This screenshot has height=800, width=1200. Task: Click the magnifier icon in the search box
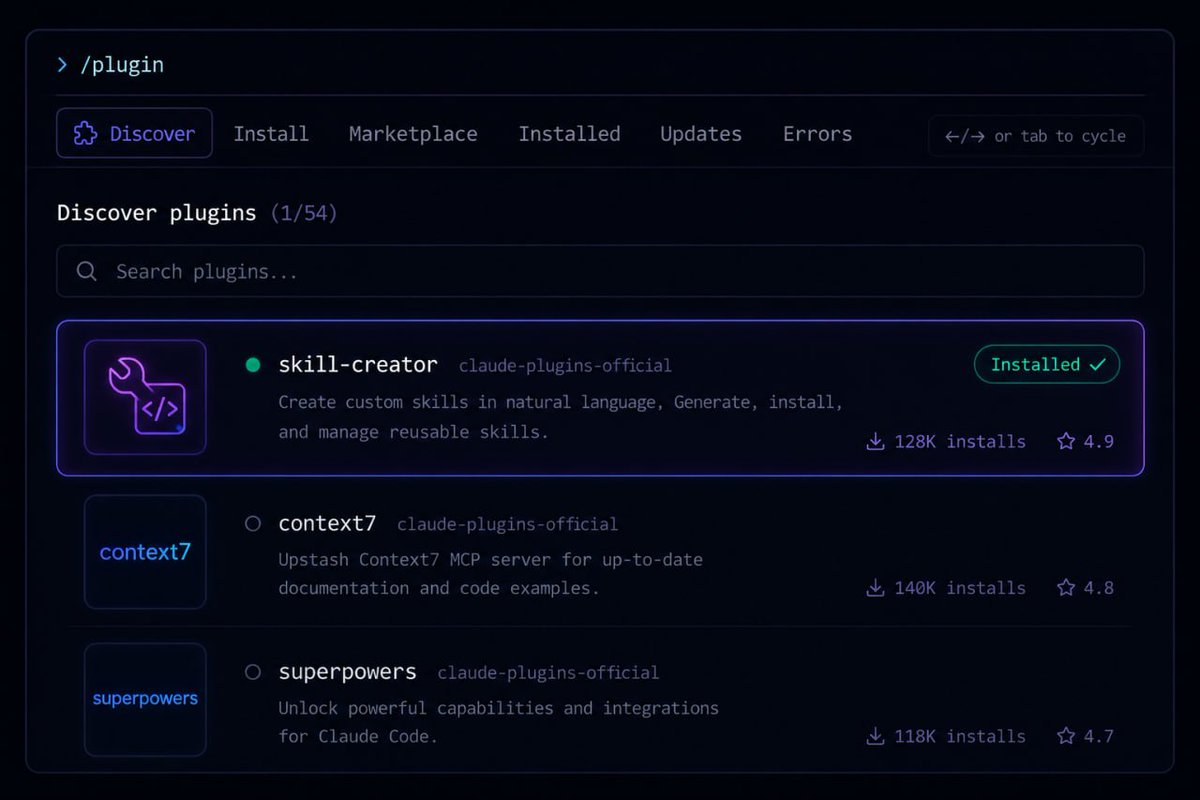click(x=87, y=271)
